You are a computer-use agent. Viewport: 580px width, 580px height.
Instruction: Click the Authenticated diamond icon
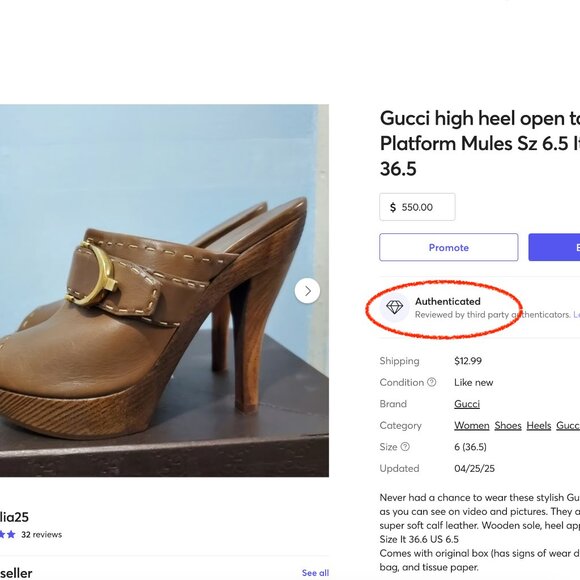coord(394,307)
